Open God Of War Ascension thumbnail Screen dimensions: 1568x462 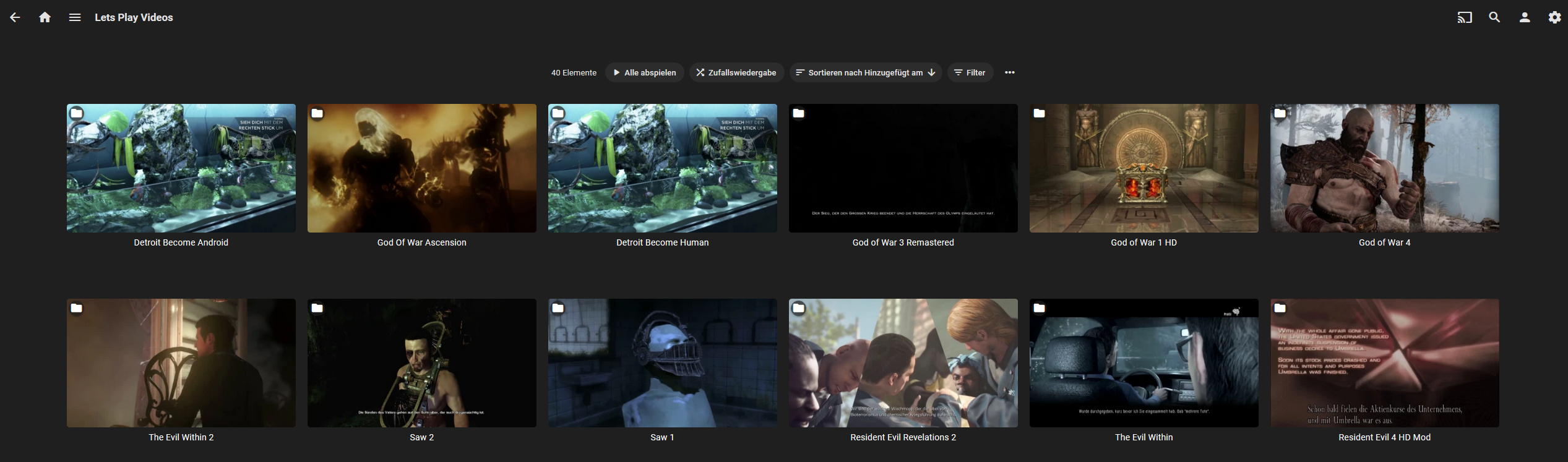(422, 168)
